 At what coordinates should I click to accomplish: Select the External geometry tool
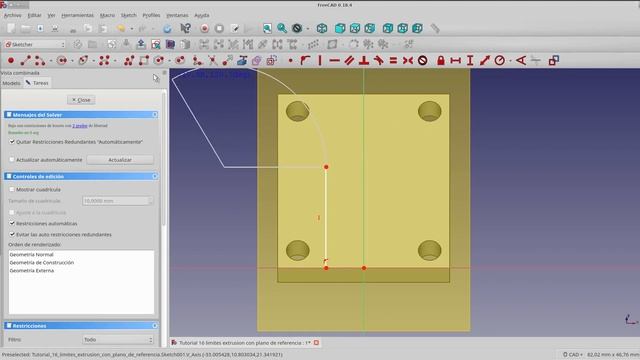click(242, 61)
